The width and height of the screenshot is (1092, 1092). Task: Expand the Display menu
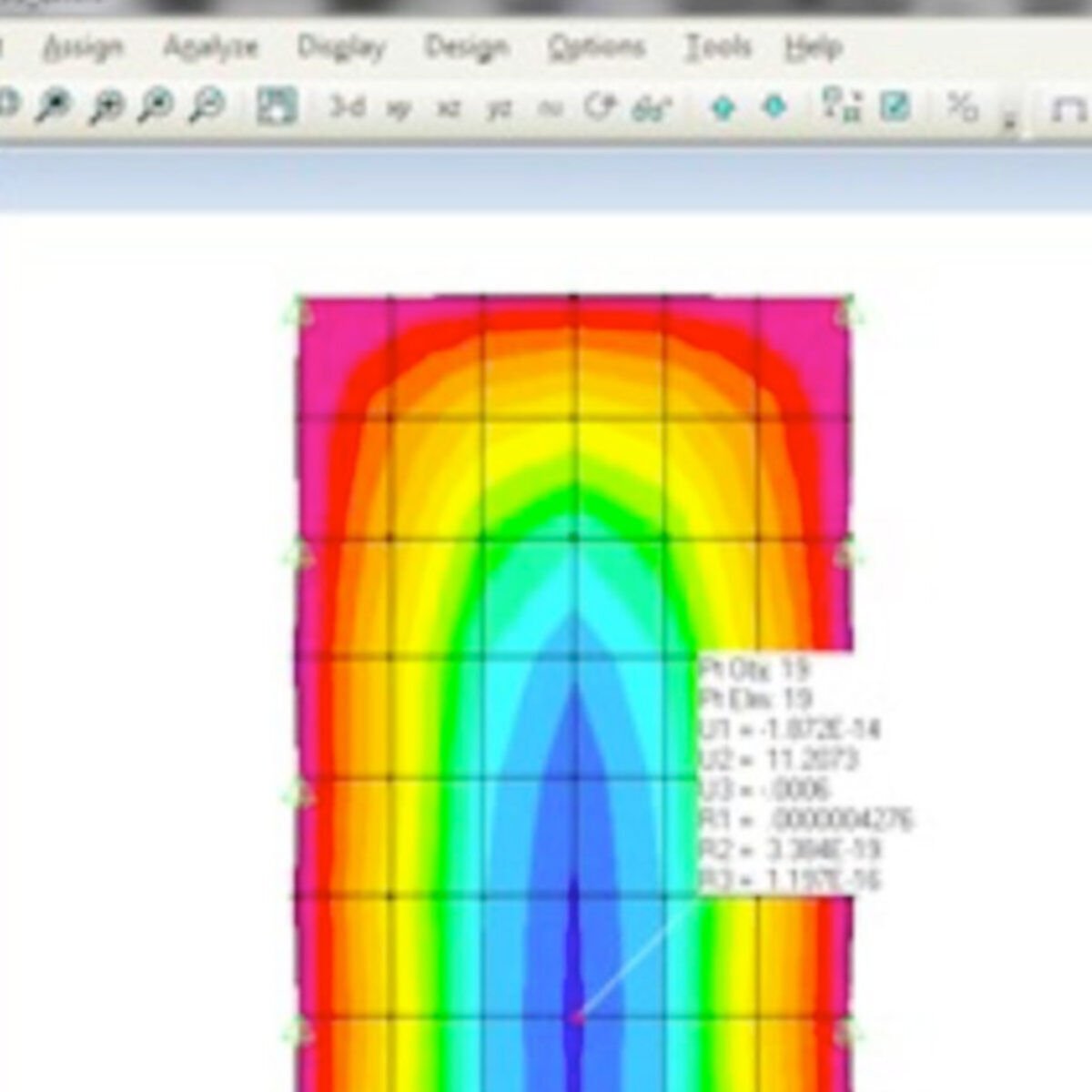tap(341, 46)
